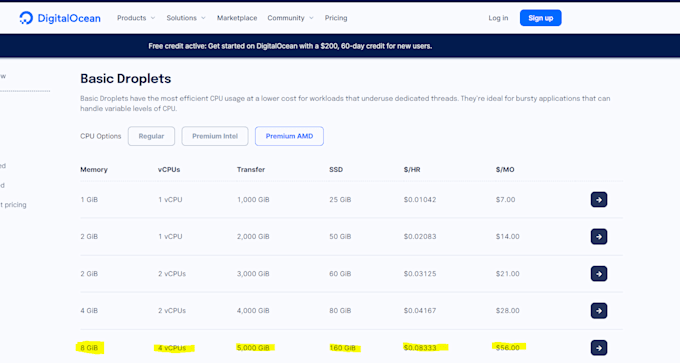Click the highlighted 4 vCPUs cell

pyautogui.click(x=173, y=348)
